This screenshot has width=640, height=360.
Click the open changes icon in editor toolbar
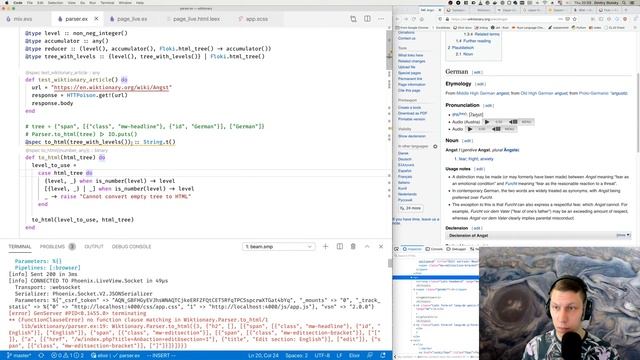click(353, 19)
